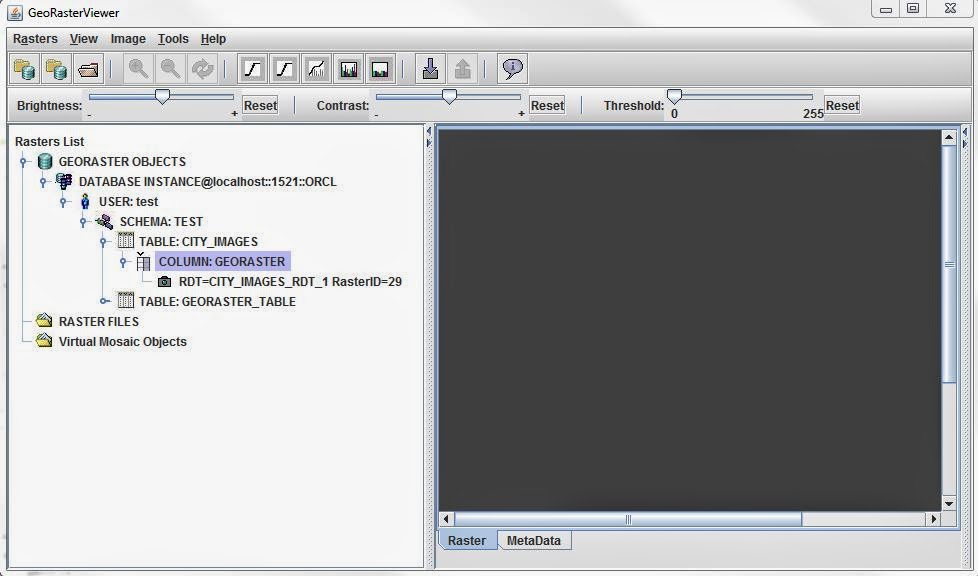Collapse the DATABASE INSTANCE tree node
This screenshot has width=978, height=576.
43,182
